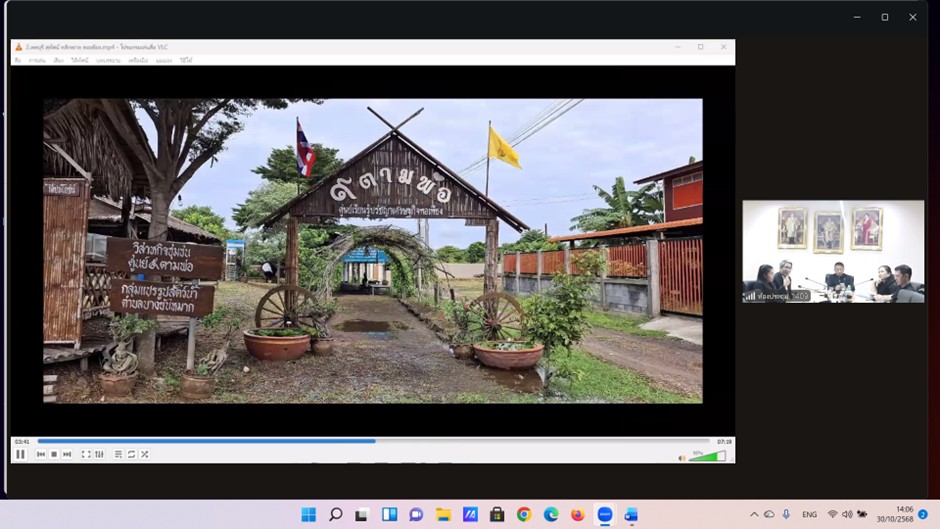Image resolution: width=940 pixels, height=529 pixels.
Task: Click the video seek progress bar
Action: click(x=374, y=441)
